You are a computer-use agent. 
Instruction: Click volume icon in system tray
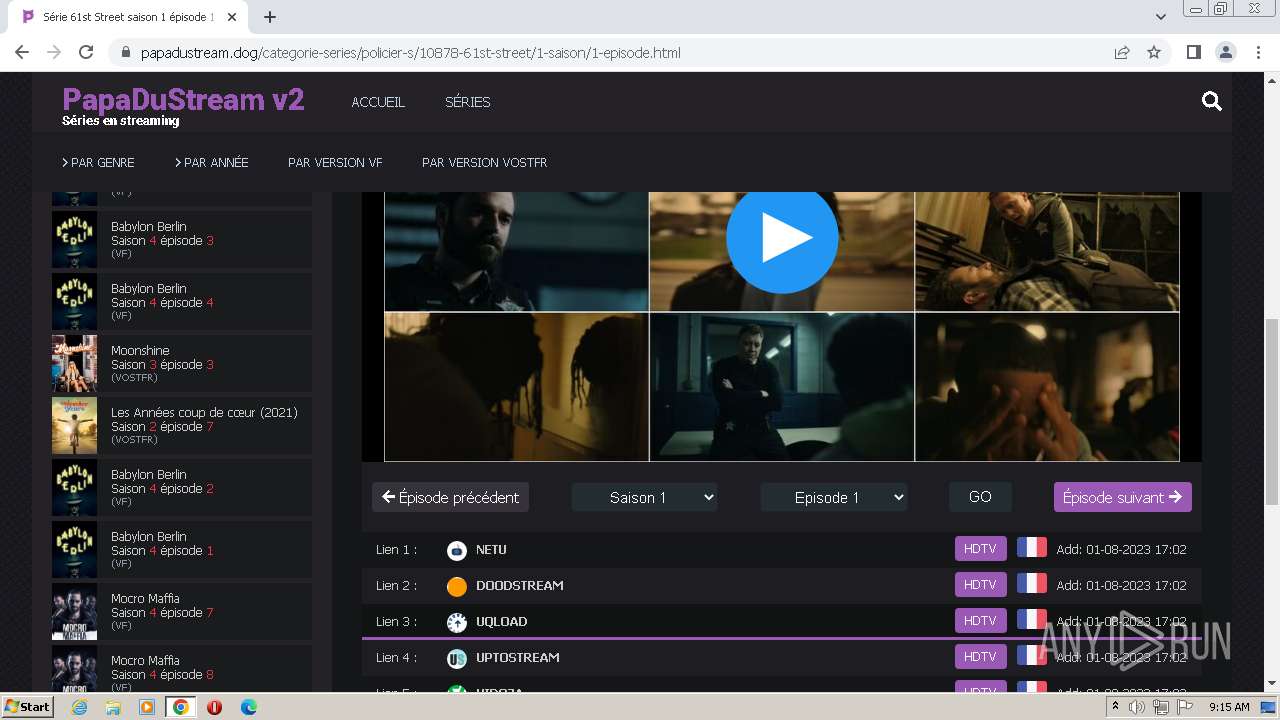point(1137,707)
